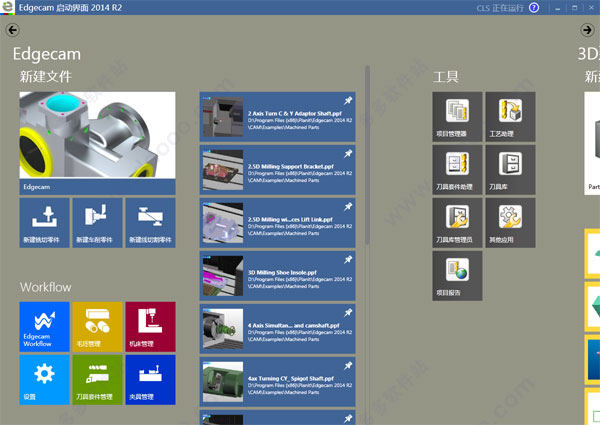Open the settings gear tile (设置)

pyautogui.click(x=44, y=379)
